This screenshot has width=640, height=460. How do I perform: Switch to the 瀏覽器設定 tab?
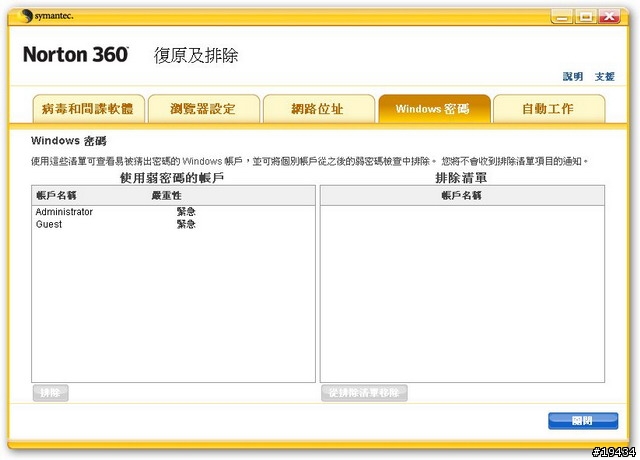point(204,109)
